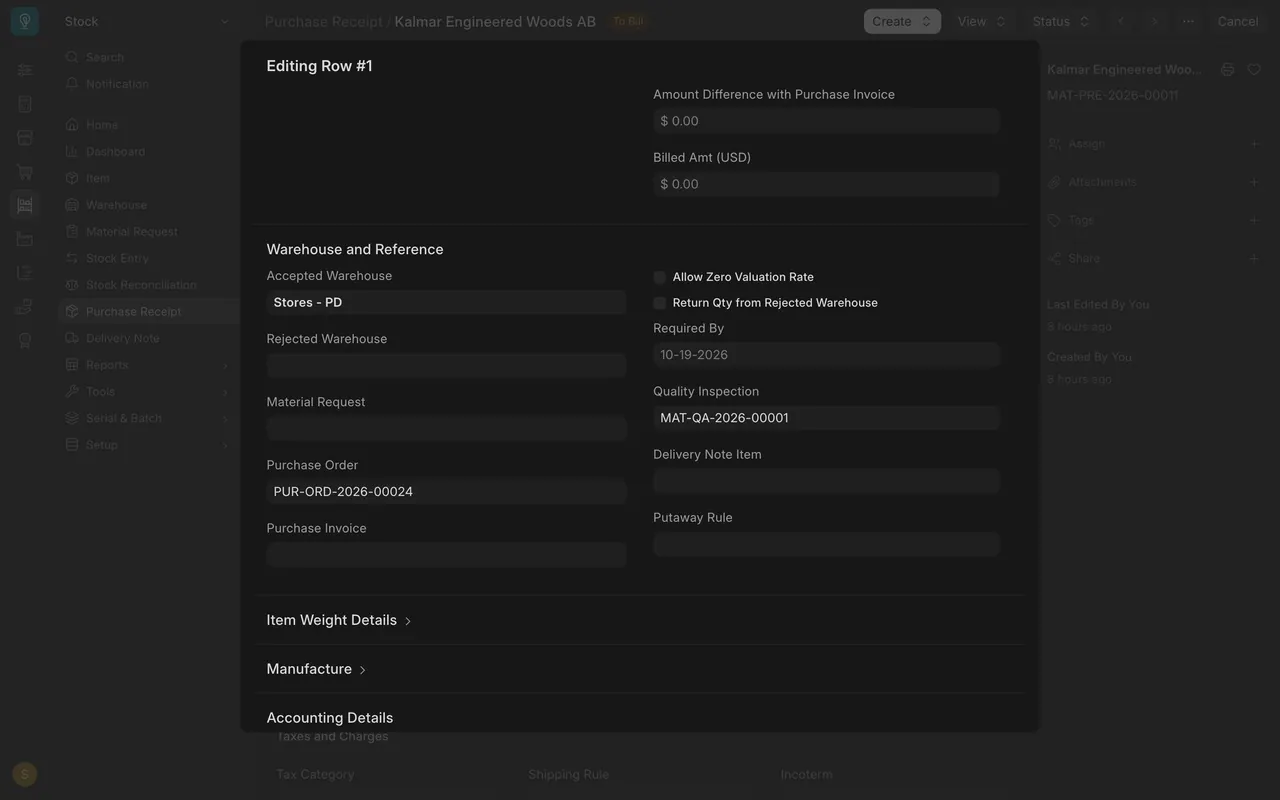Enable Allow Zero Valuation Rate checkbox
1280x800 pixels.
point(659,277)
